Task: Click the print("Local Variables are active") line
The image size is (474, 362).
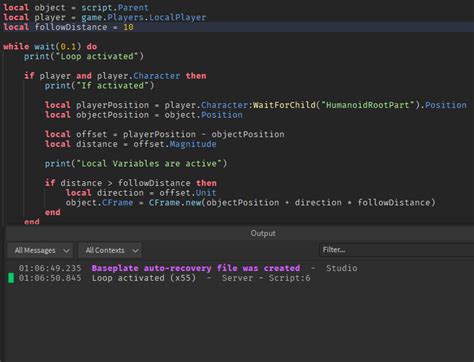Action: click(136, 163)
